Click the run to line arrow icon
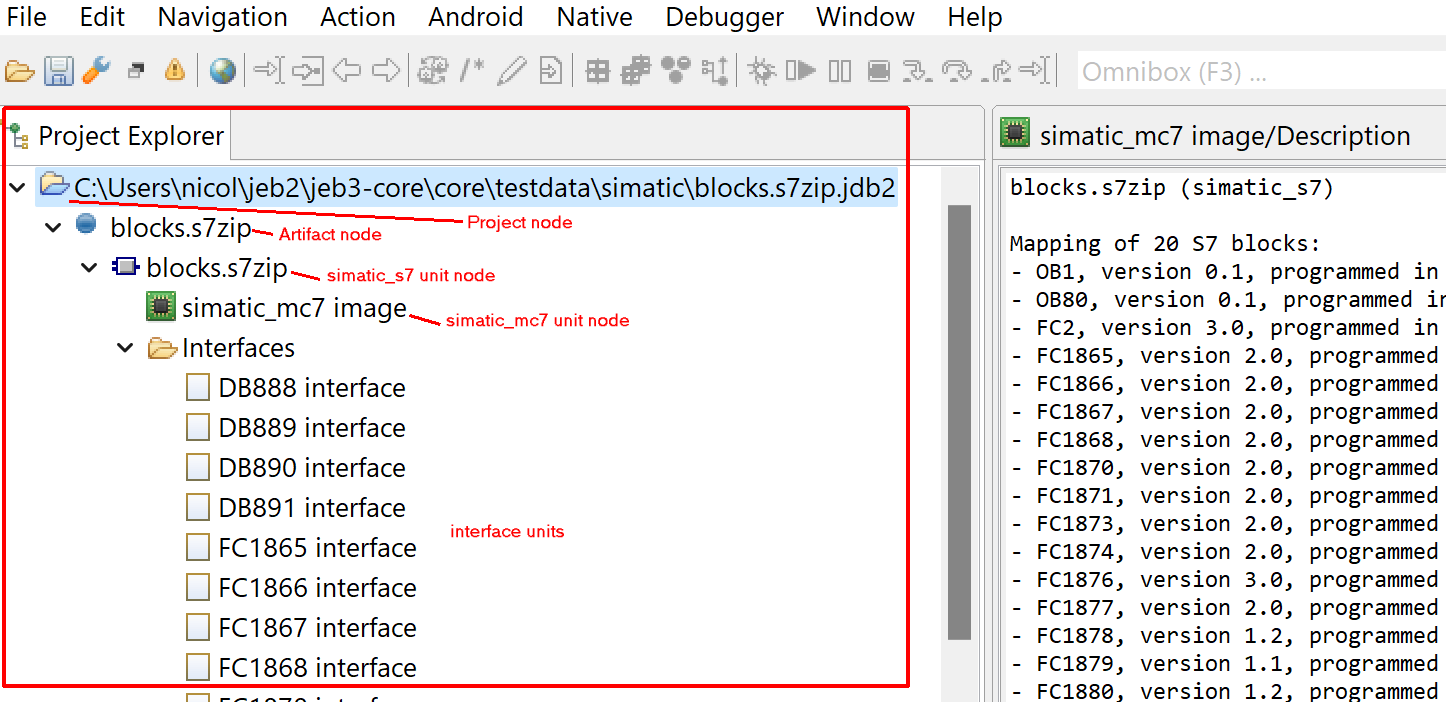 [x=1036, y=71]
